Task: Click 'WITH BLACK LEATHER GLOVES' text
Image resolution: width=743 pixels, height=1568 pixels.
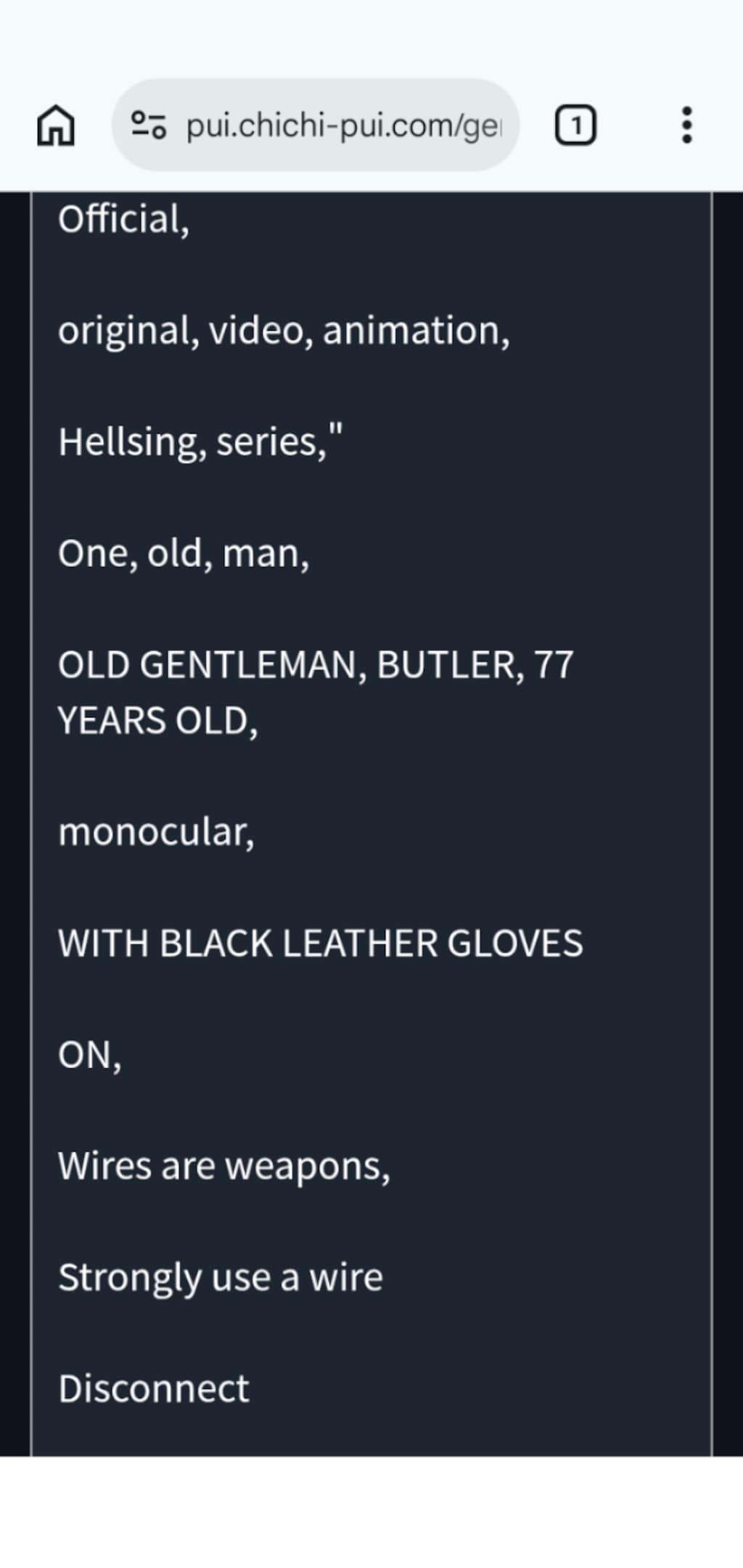Action: [x=320, y=944]
